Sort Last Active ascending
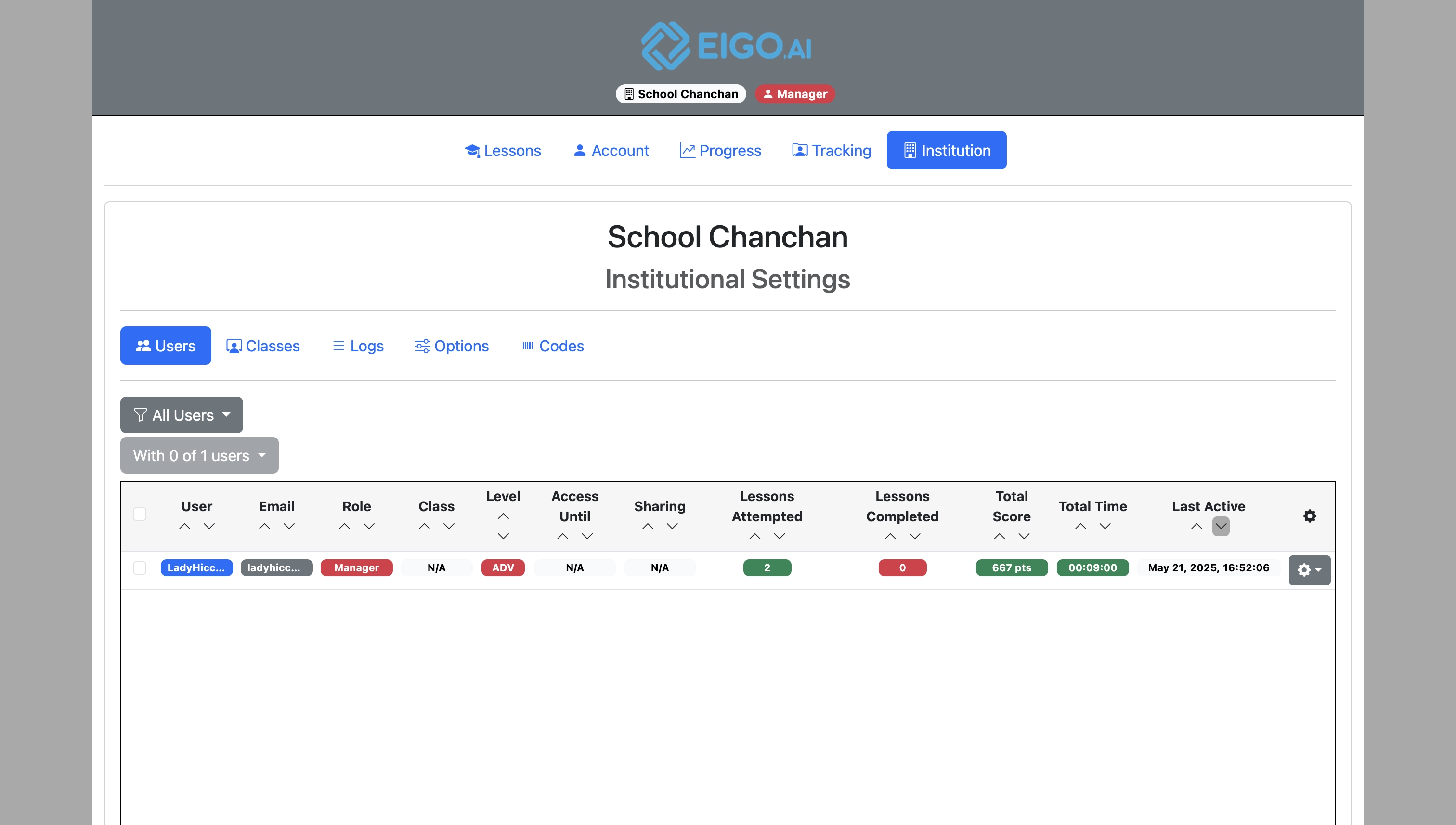Screen dimensions: 1456x825 [x=1196, y=527]
